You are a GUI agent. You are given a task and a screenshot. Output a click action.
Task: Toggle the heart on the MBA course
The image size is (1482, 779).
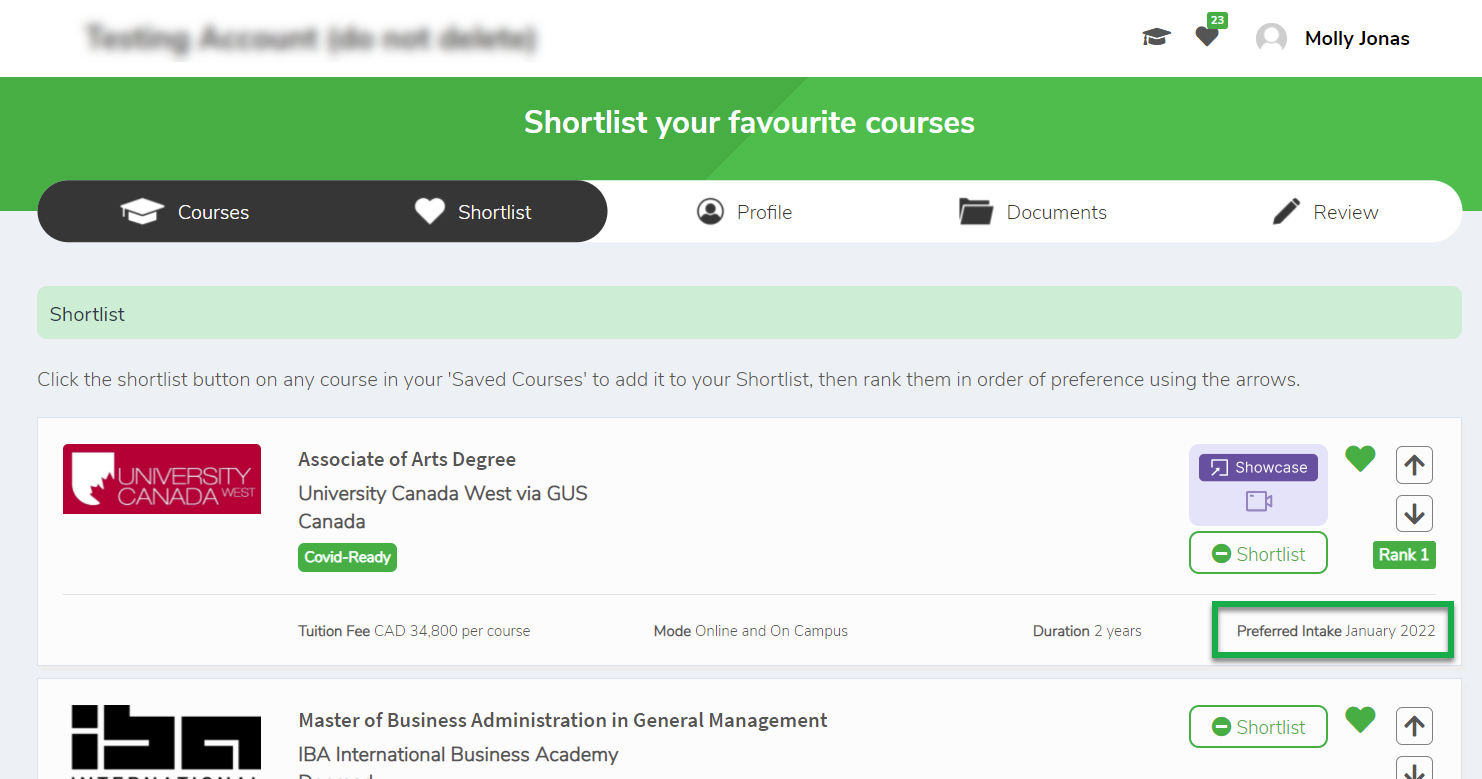point(1360,720)
